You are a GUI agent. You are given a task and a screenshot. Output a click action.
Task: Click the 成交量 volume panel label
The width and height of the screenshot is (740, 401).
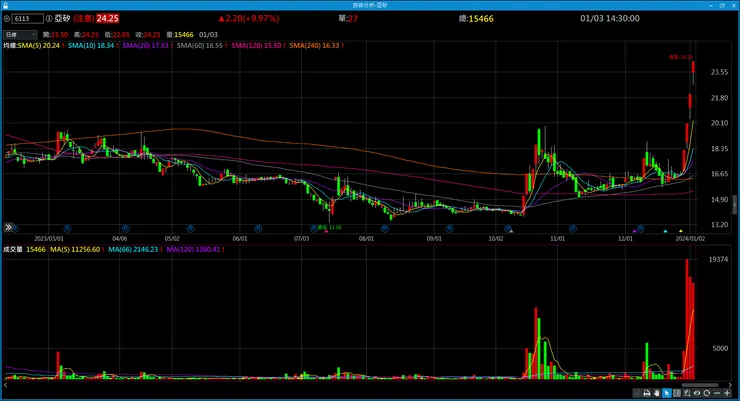13,250
